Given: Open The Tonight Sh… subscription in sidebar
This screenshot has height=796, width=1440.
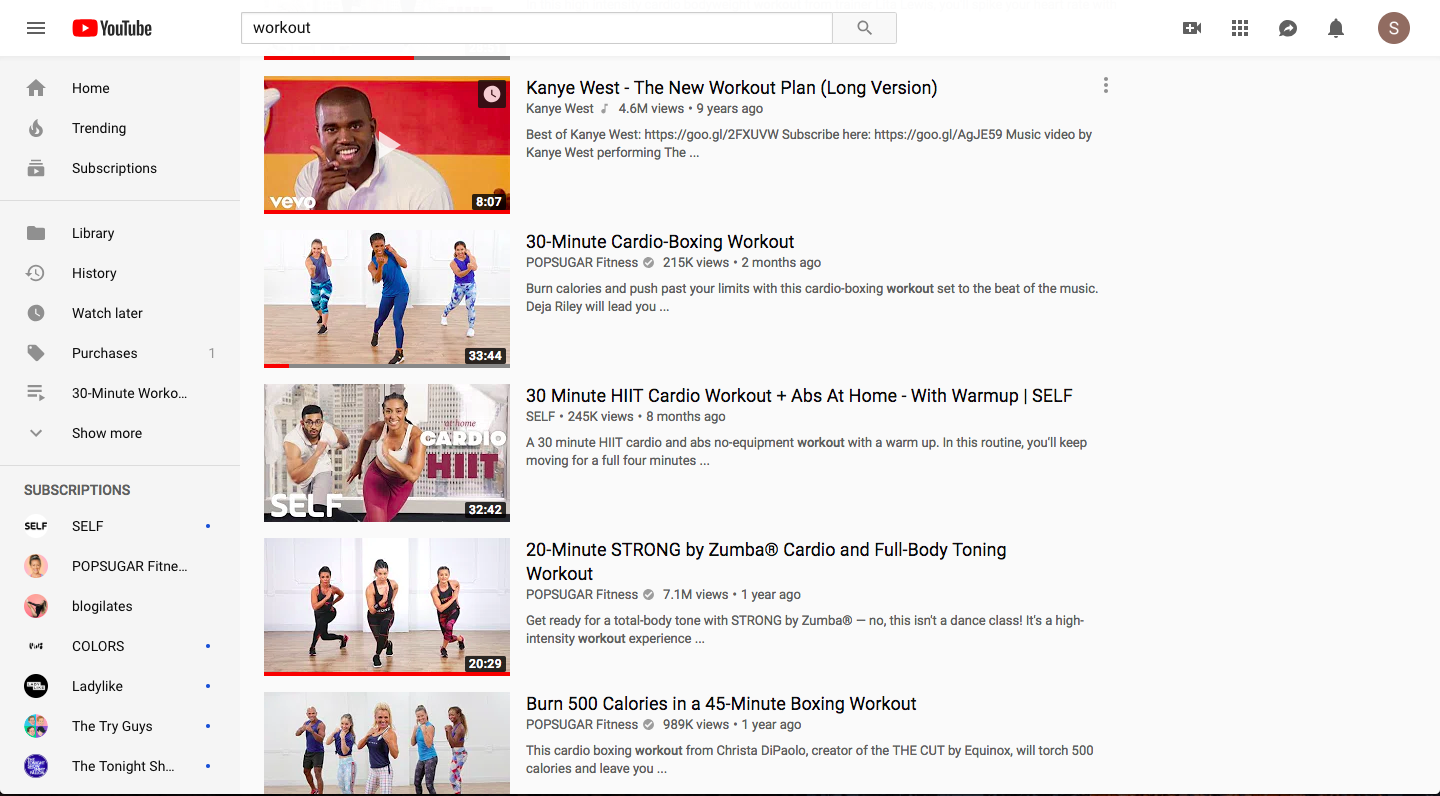Looking at the screenshot, I should coord(120,766).
